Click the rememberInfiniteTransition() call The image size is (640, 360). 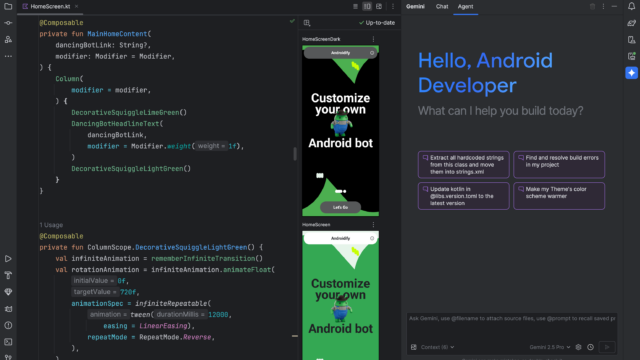207,258
